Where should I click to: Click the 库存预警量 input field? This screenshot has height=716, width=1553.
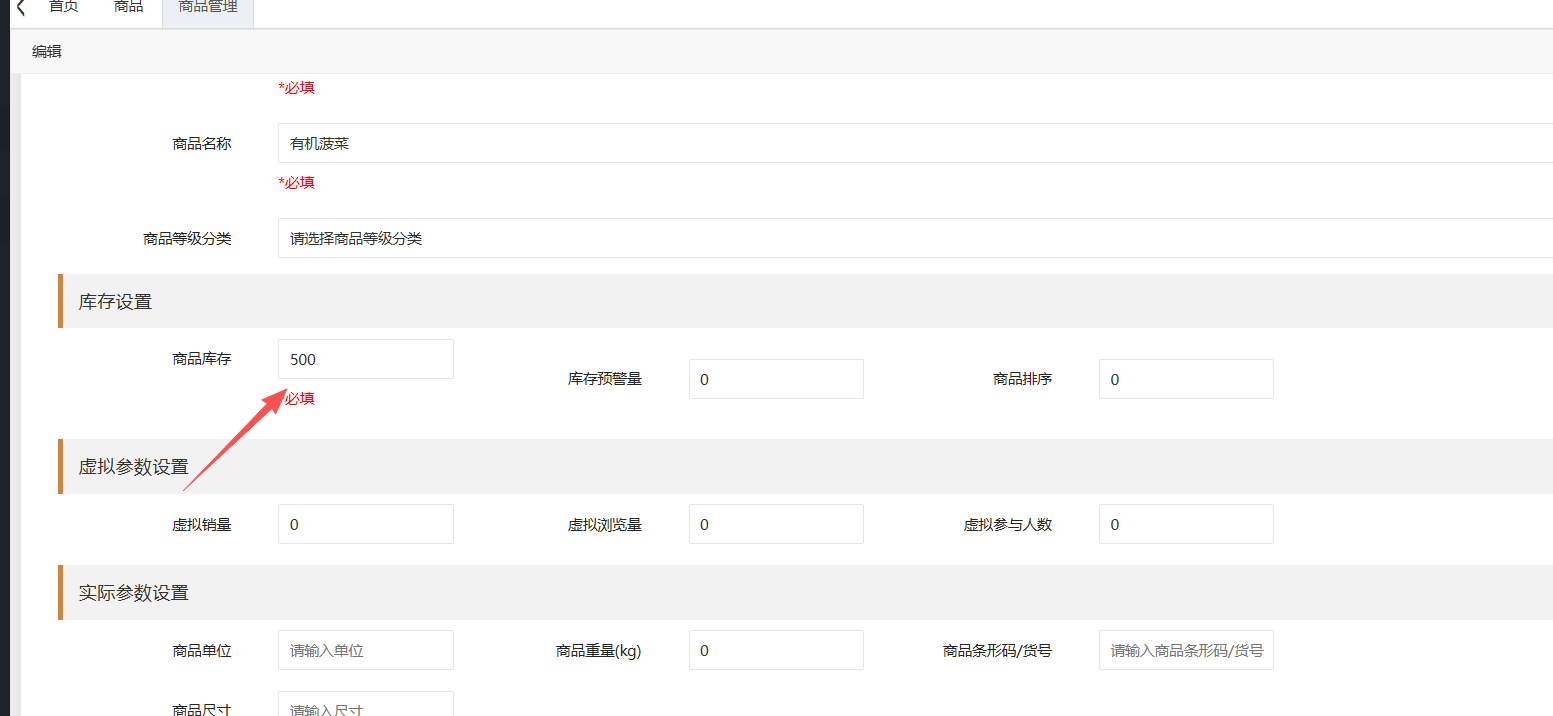(775, 380)
